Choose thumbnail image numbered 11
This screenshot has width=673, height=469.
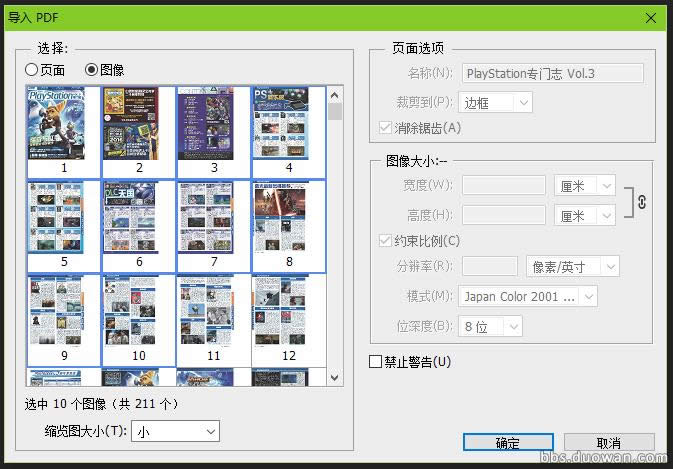tap(214, 312)
